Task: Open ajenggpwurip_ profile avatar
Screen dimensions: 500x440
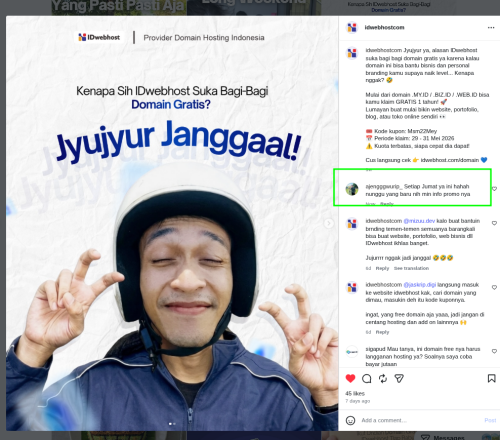Action: tap(352, 189)
